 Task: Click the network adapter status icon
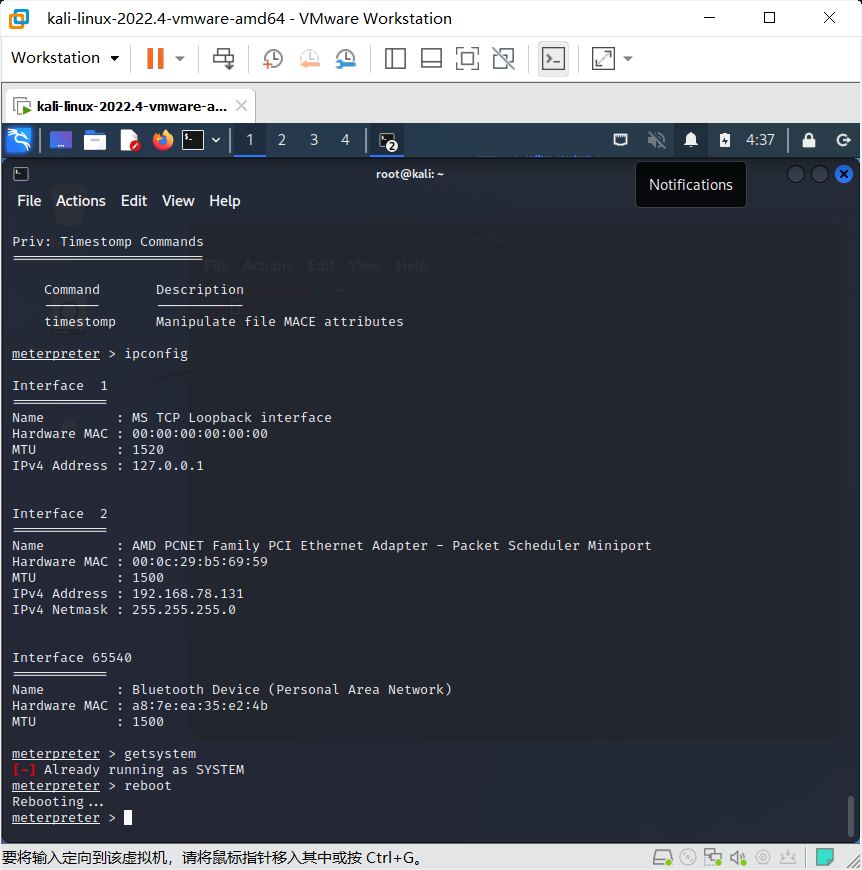coord(713,858)
